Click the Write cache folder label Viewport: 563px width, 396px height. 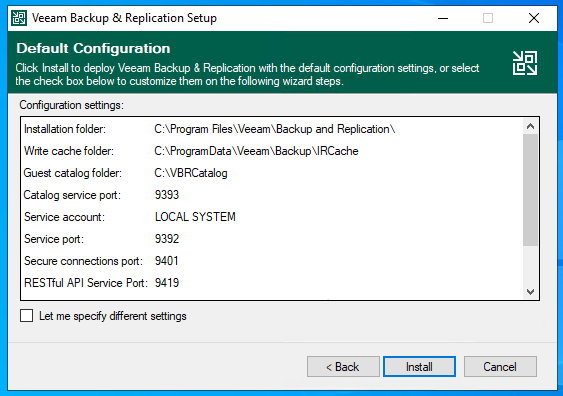coord(69,151)
